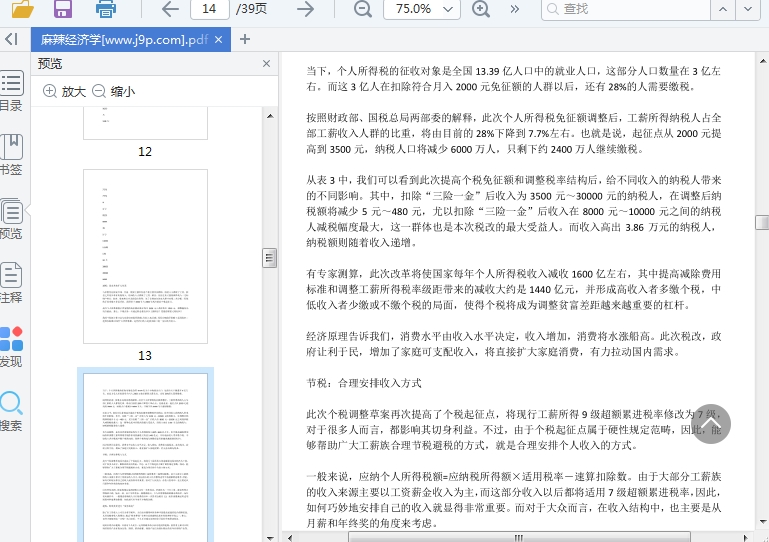
Task: Zoom out with the minus magnifier
Action: (361, 9)
